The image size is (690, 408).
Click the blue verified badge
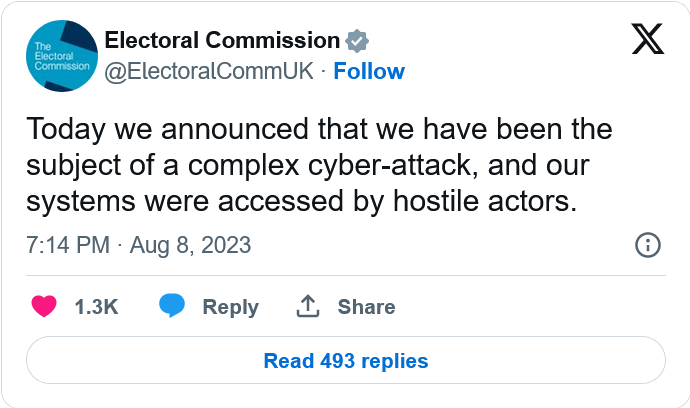coord(357,41)
